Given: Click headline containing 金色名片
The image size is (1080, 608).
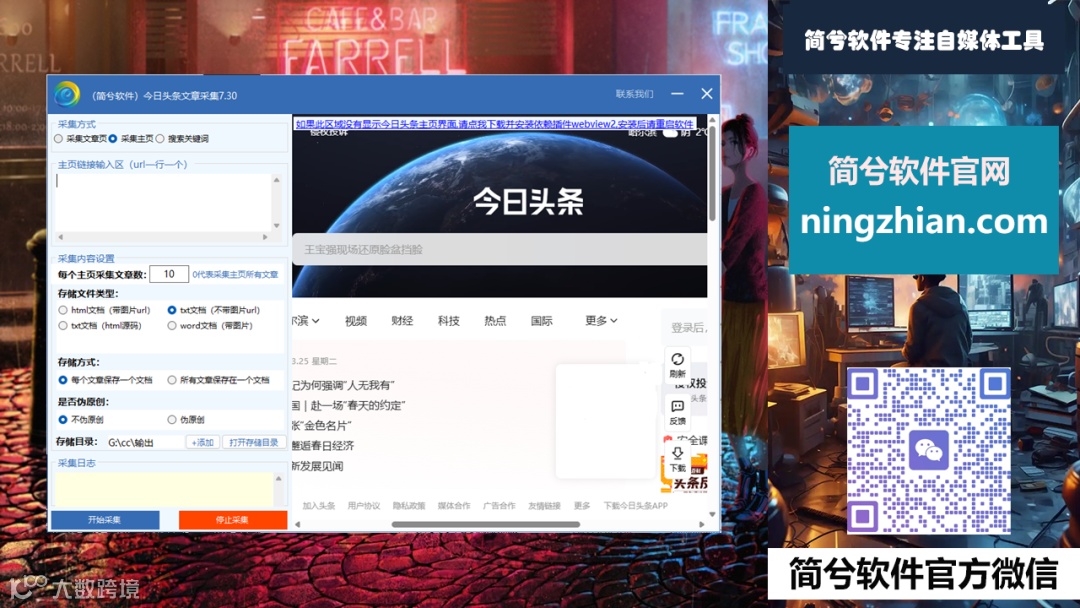Looking at the screenshot, I should 322,426.
